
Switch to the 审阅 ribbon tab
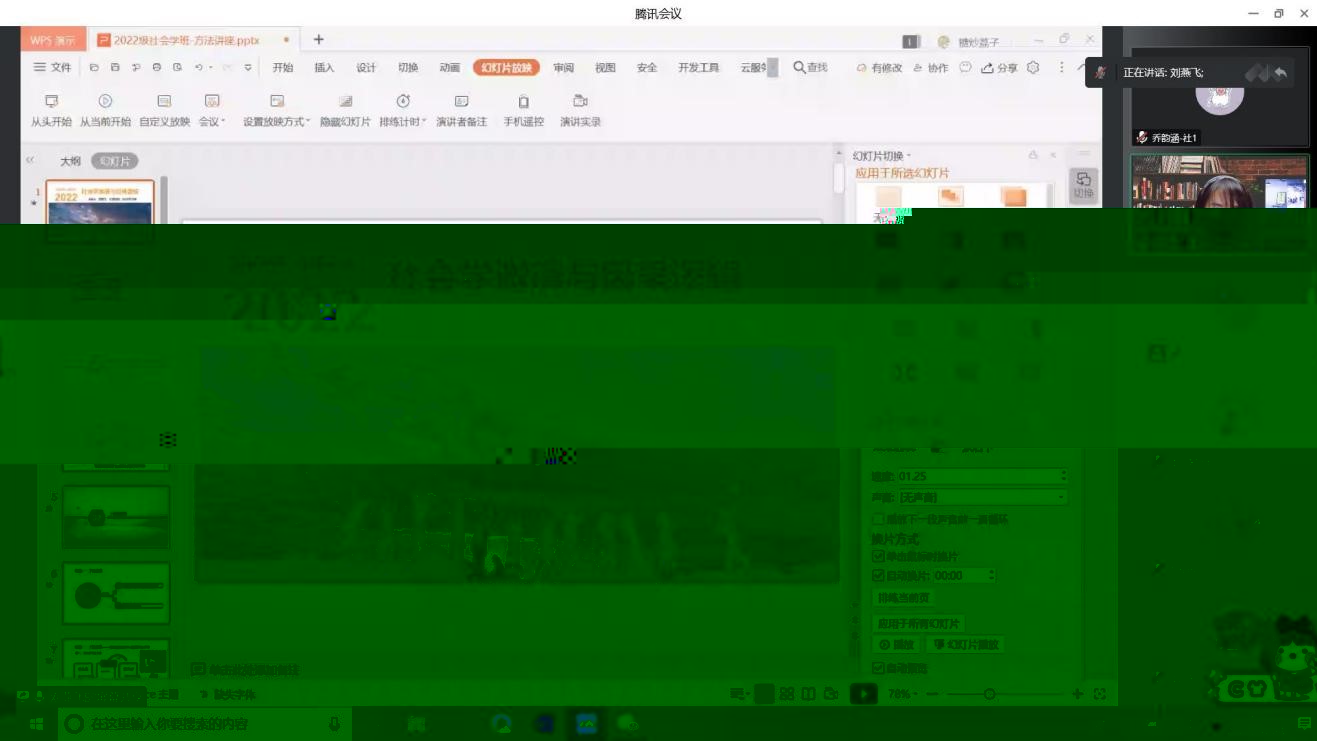click(x=564, y=67)
